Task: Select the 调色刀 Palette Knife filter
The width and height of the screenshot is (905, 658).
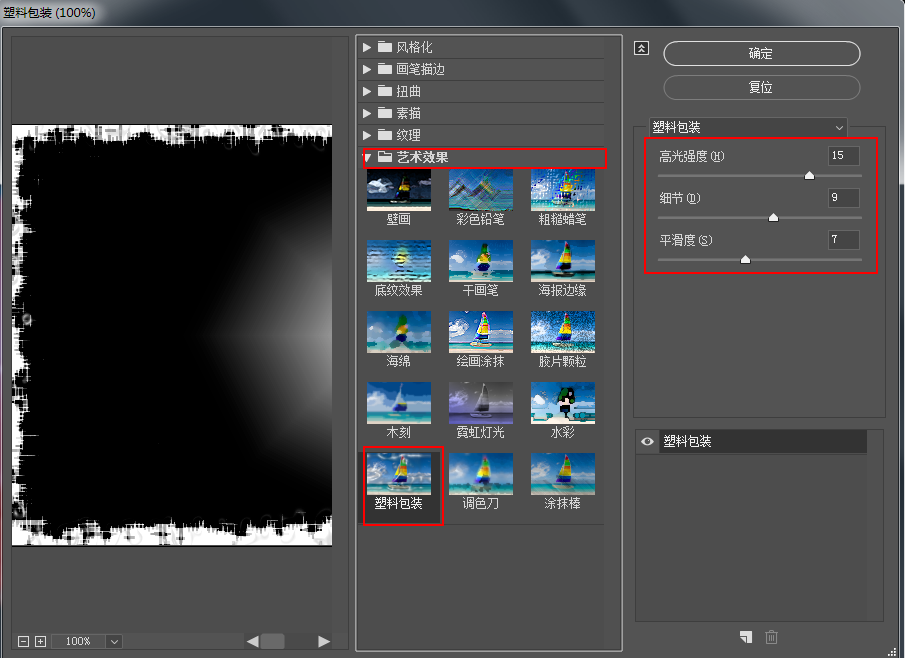Action: [x=480, y=472]
